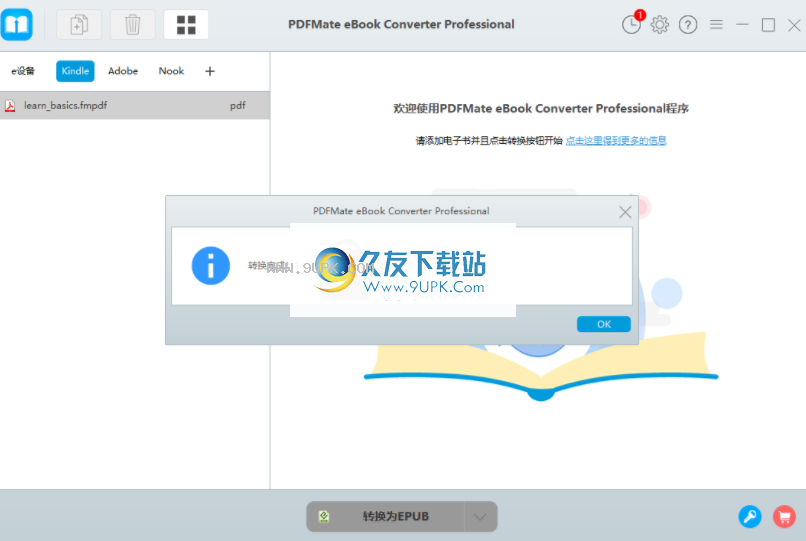Image resolution: width=806 pixels, height=541 pixels.
Task: Click PDF icon beside learn_basics.fmpdf
Action: tap(10, 106)
